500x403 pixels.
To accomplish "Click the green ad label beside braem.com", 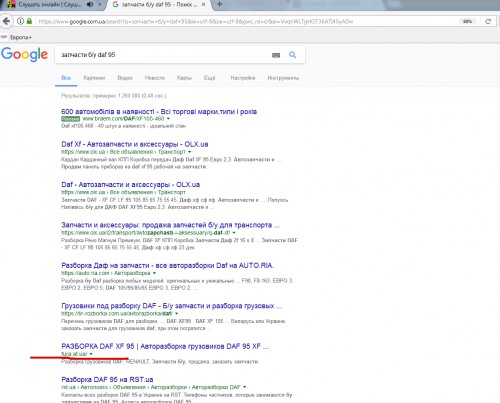I will 70,119.
